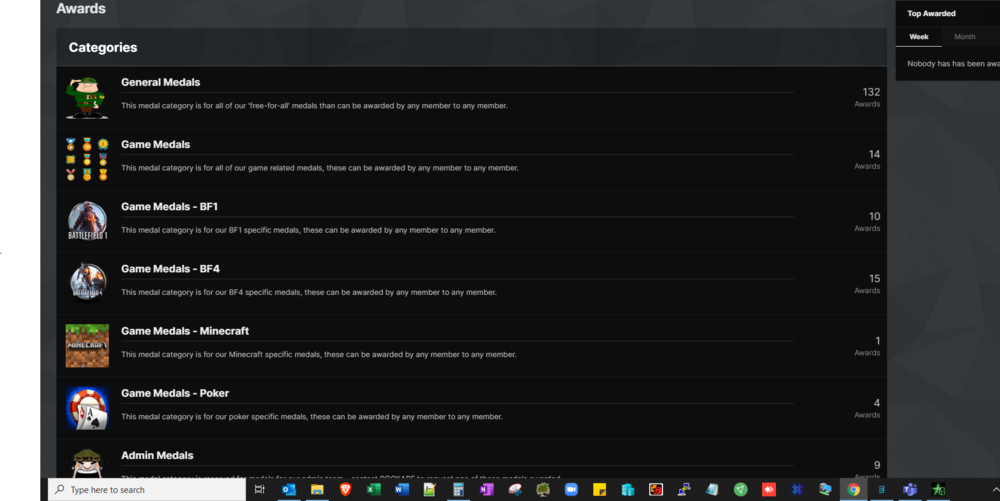Open File Explorer from the taskbar
The image size is (1000, 501).
point(317,490)
